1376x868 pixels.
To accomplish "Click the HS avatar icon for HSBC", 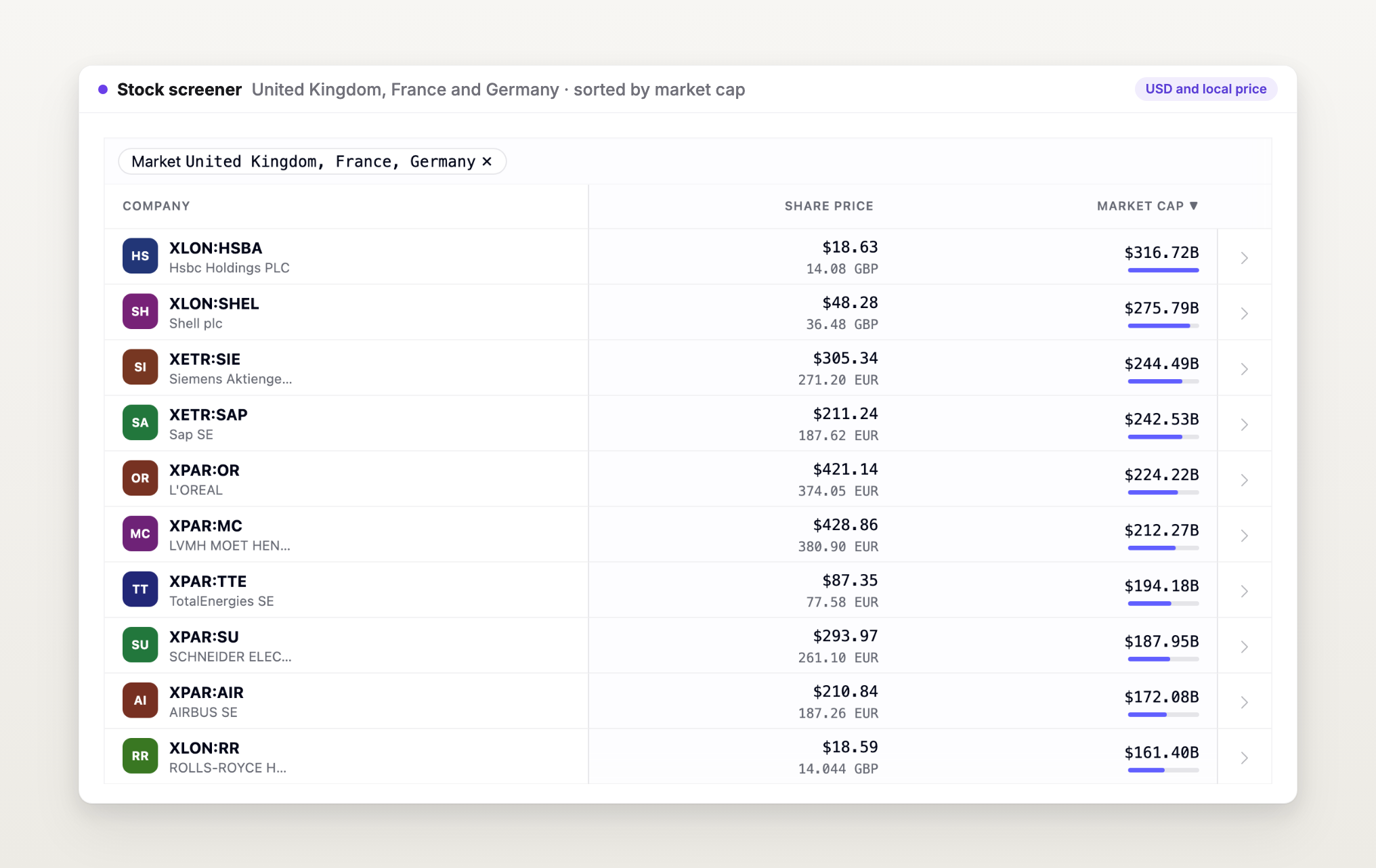I will [140, 256].
